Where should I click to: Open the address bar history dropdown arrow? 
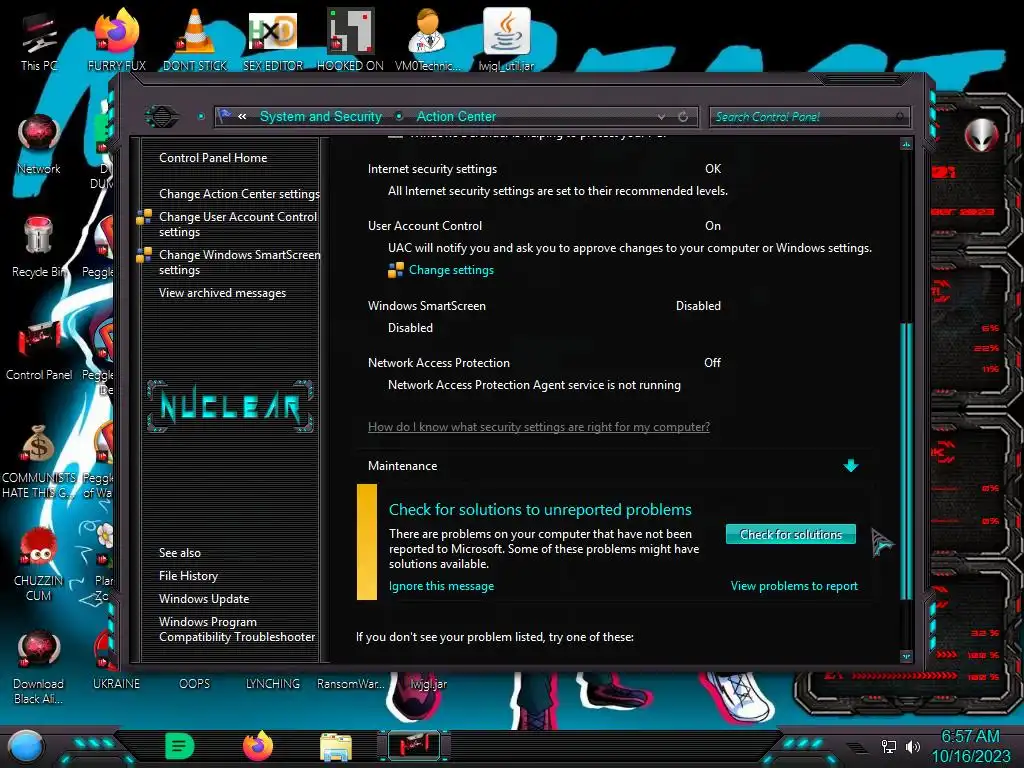(662, 117)
